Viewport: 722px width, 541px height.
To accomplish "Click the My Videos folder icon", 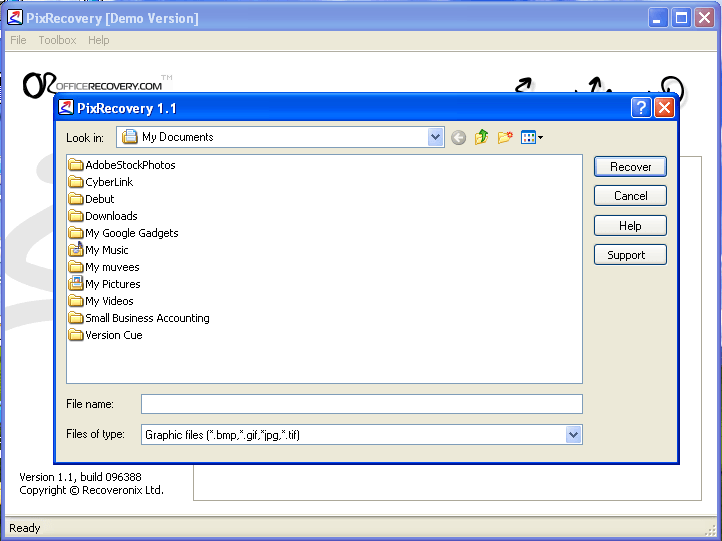I will click(76, 301).
